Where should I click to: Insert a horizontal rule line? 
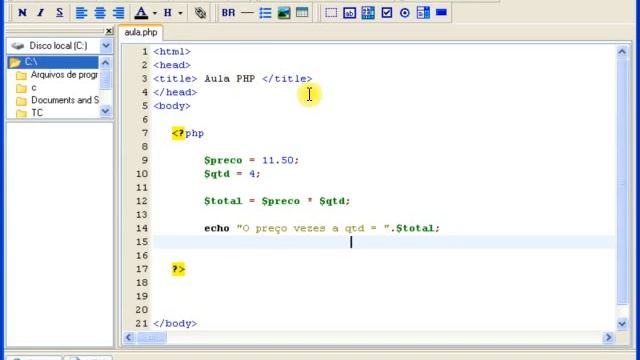pyautogui.click(x=247, y=13)
